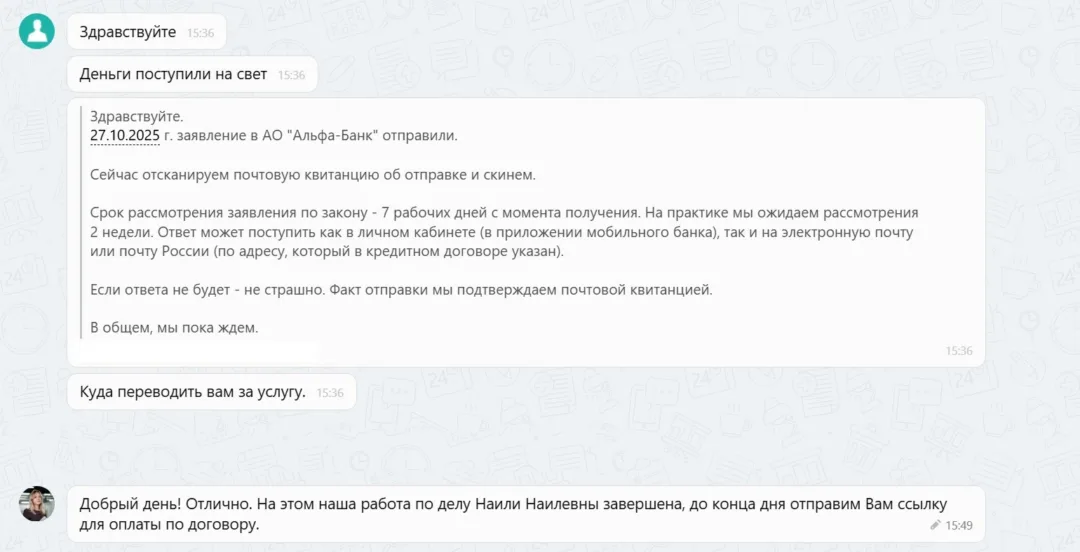Viewport: 1080px width, 552px height.
Task: Click the timestamp after "Куда переводить вам за услугу."
Action: click(330, 393)
